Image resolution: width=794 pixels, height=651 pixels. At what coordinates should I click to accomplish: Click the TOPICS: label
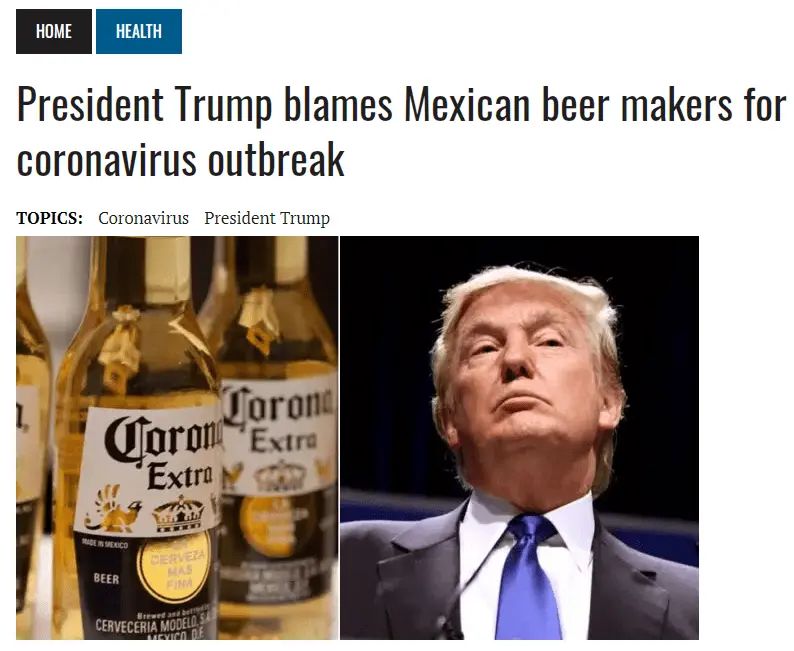(x=50, y=218)
